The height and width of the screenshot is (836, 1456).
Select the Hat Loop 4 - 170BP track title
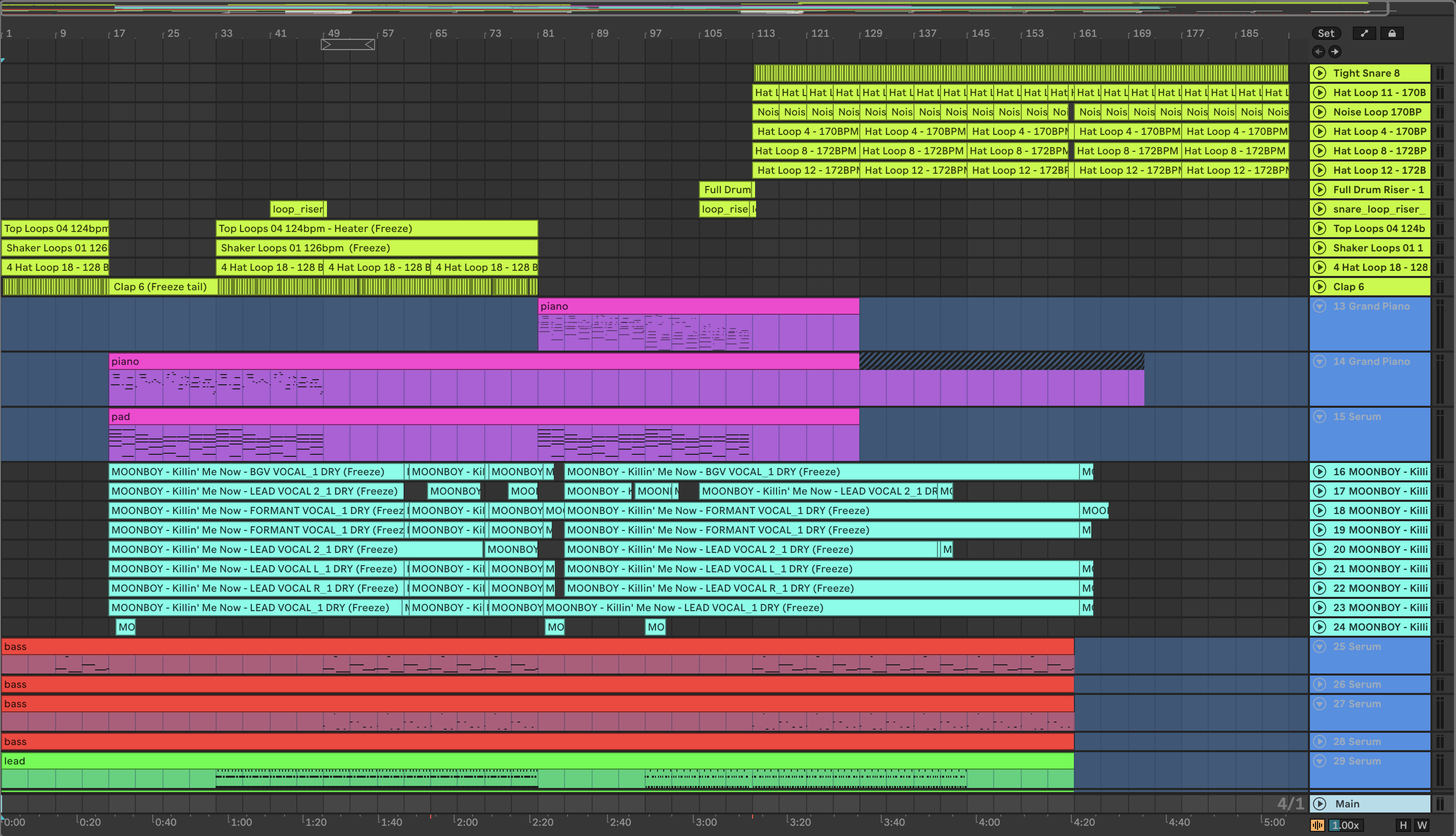[x=1379, y=131]
